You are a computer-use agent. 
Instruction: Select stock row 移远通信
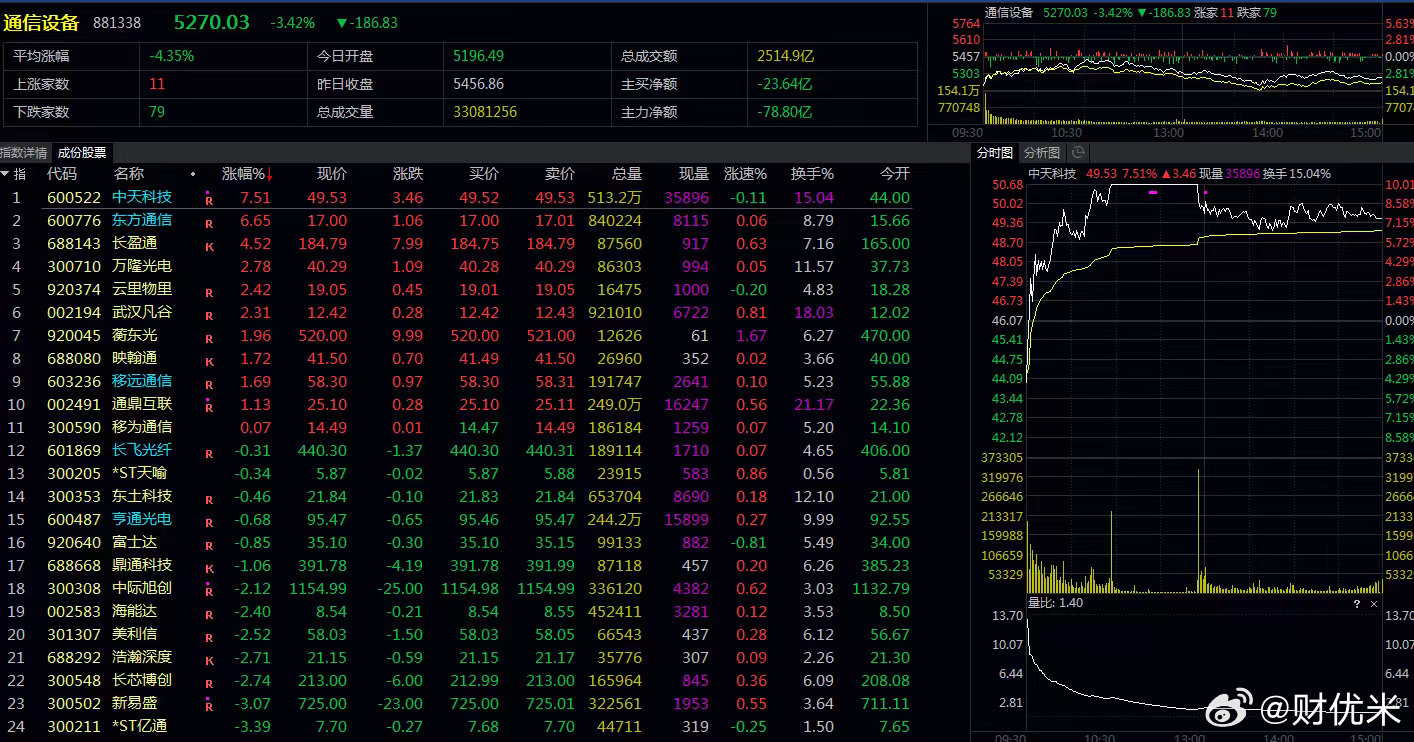point(456,382)
